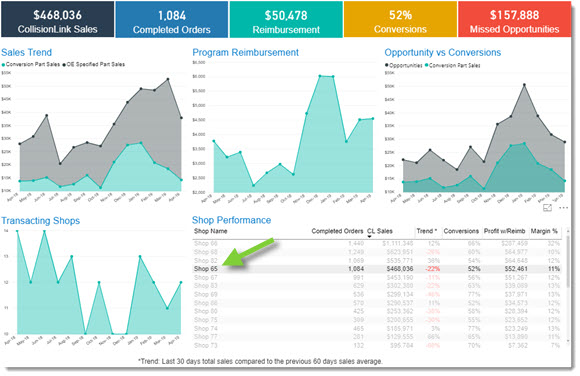Click sort arrow under CL Sales header
This screenshot has width=580, height=376.
tap(369, 237)
